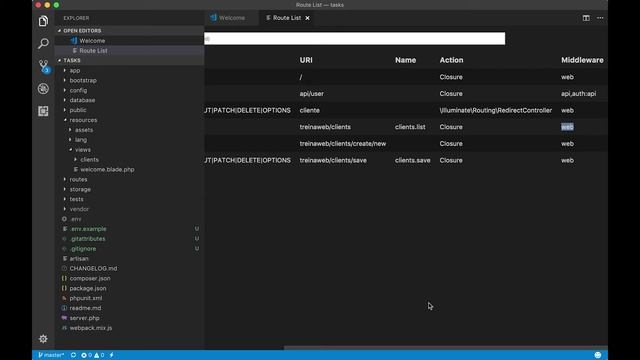
Task: Open the Debug view in activity bar
Action: tap(43, 89)
